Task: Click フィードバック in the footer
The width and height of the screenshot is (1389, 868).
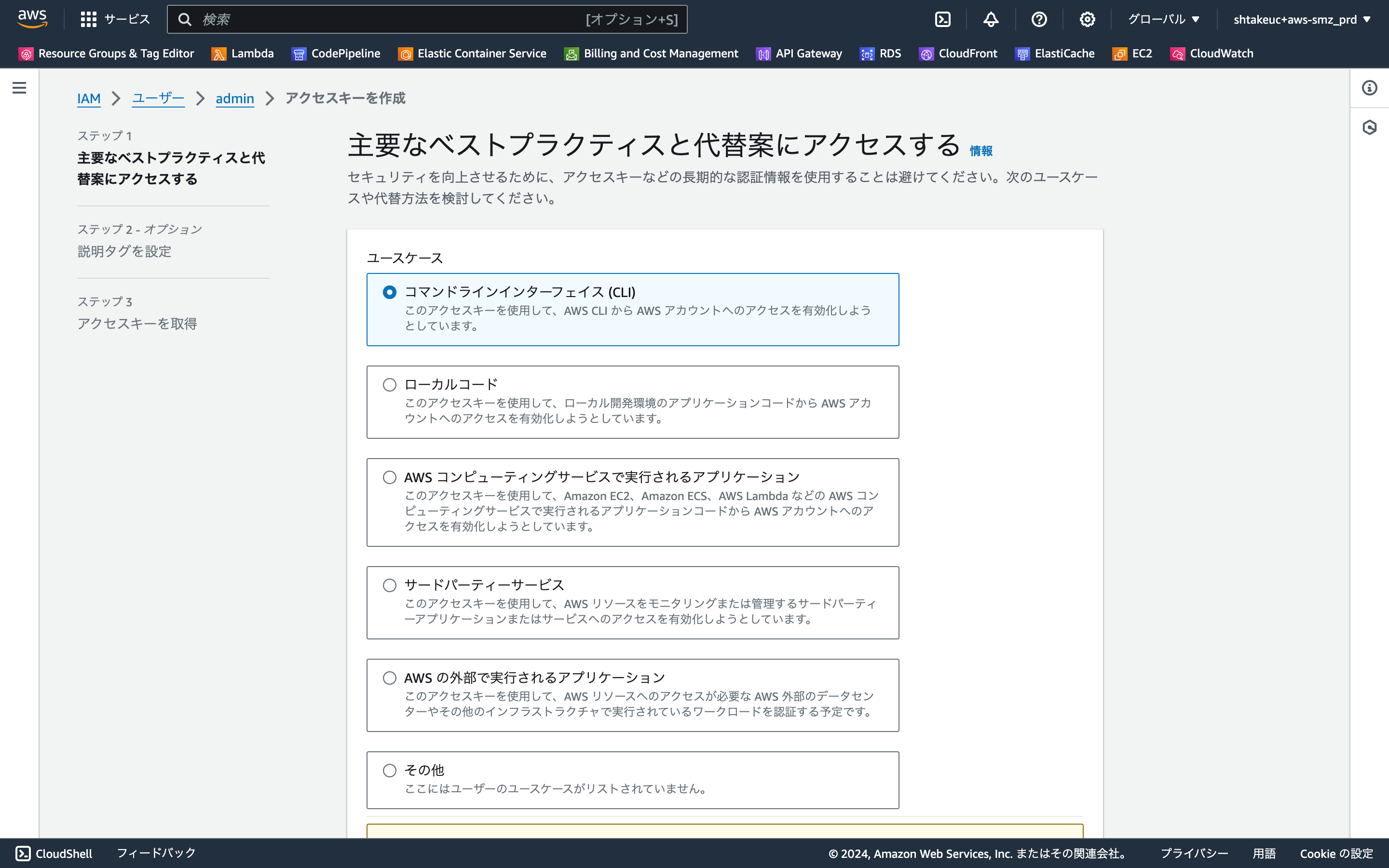Action: click(x=156, y=853)
